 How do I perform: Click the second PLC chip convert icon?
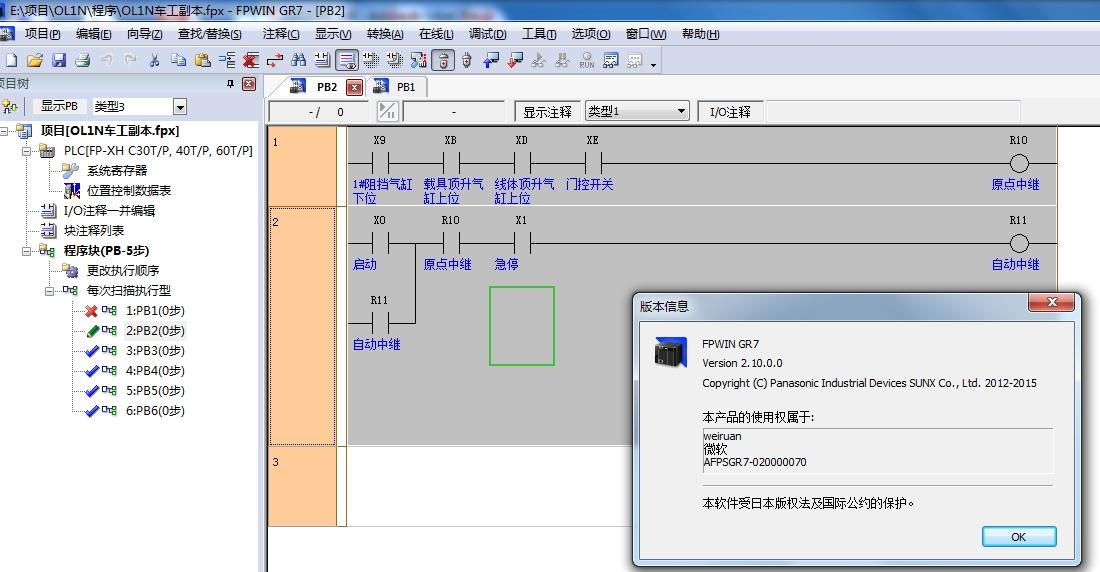(x=394, y=60)
